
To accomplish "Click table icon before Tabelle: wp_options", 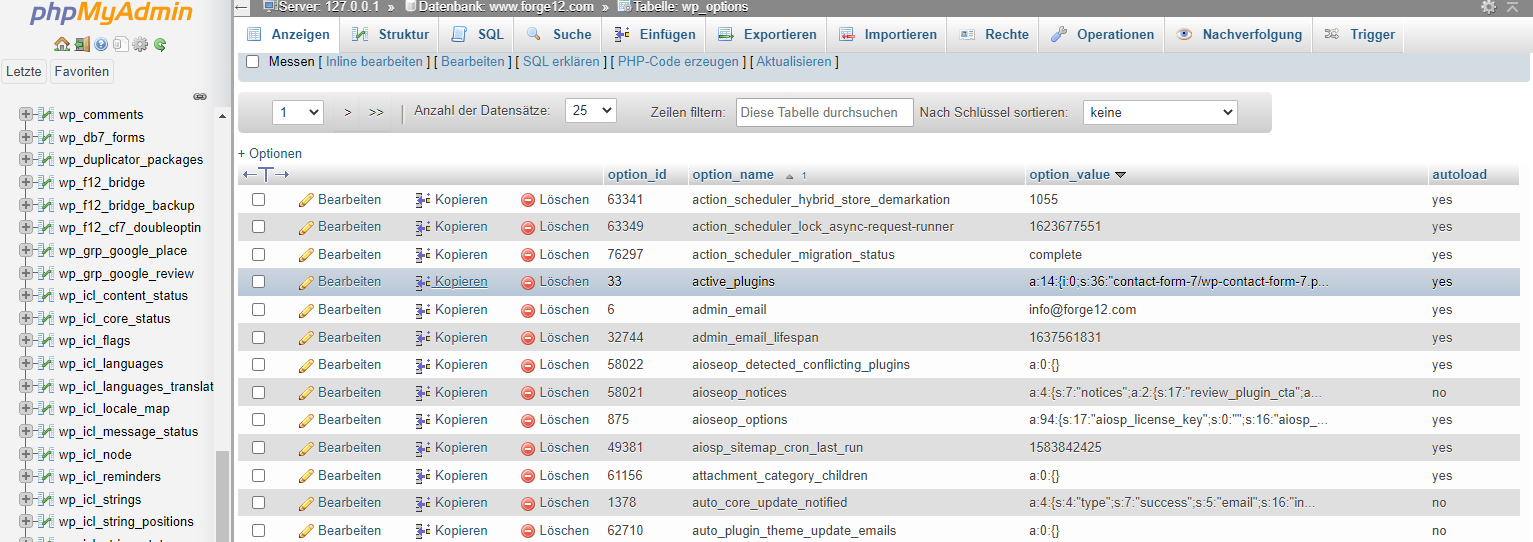I will pyautogui.click(x=625, y=6).
